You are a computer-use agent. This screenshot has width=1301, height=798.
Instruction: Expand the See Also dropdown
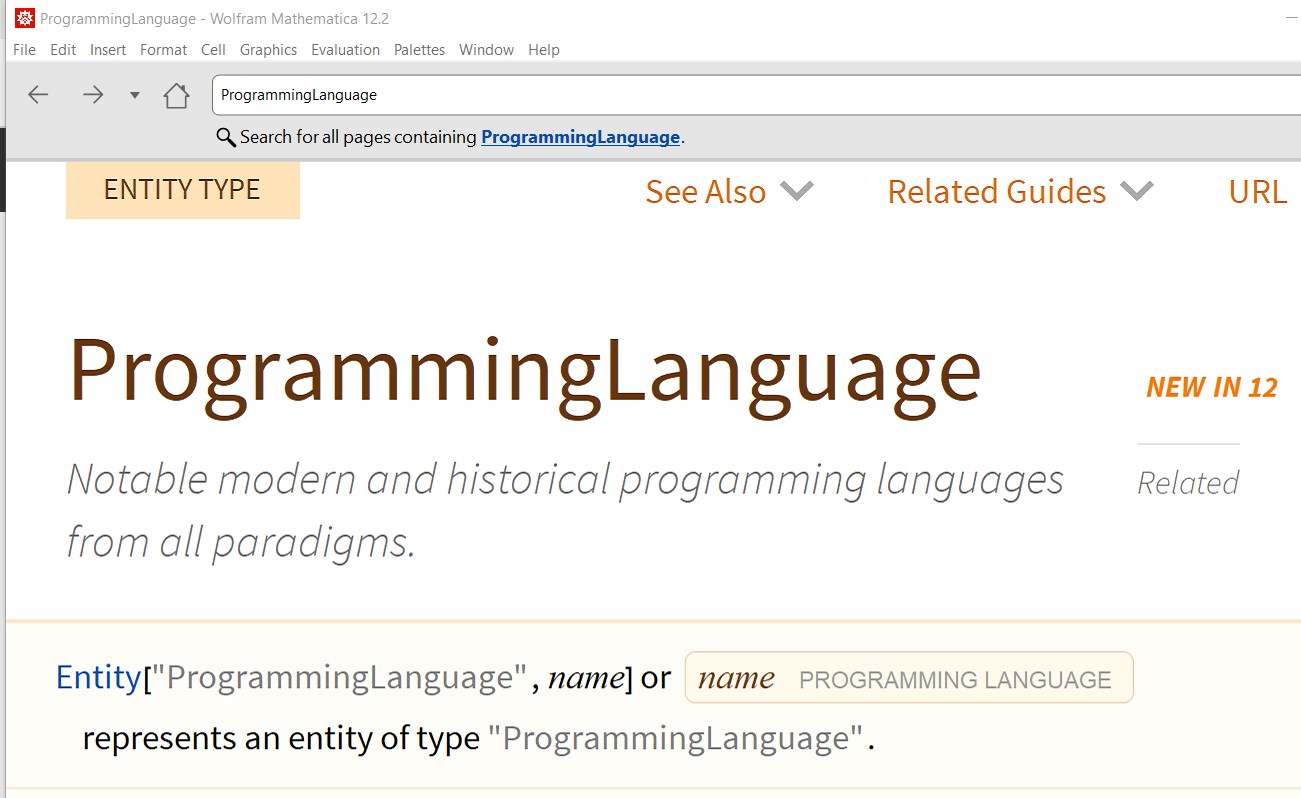point(729,191)
